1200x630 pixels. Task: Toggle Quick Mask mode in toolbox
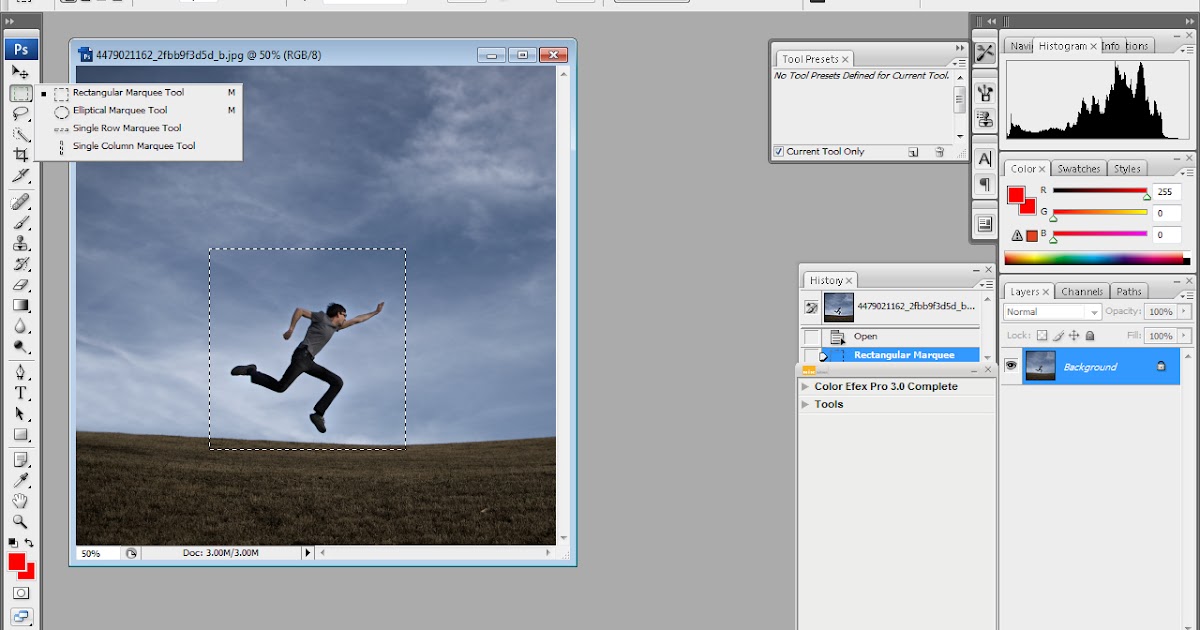click(21, 593)
